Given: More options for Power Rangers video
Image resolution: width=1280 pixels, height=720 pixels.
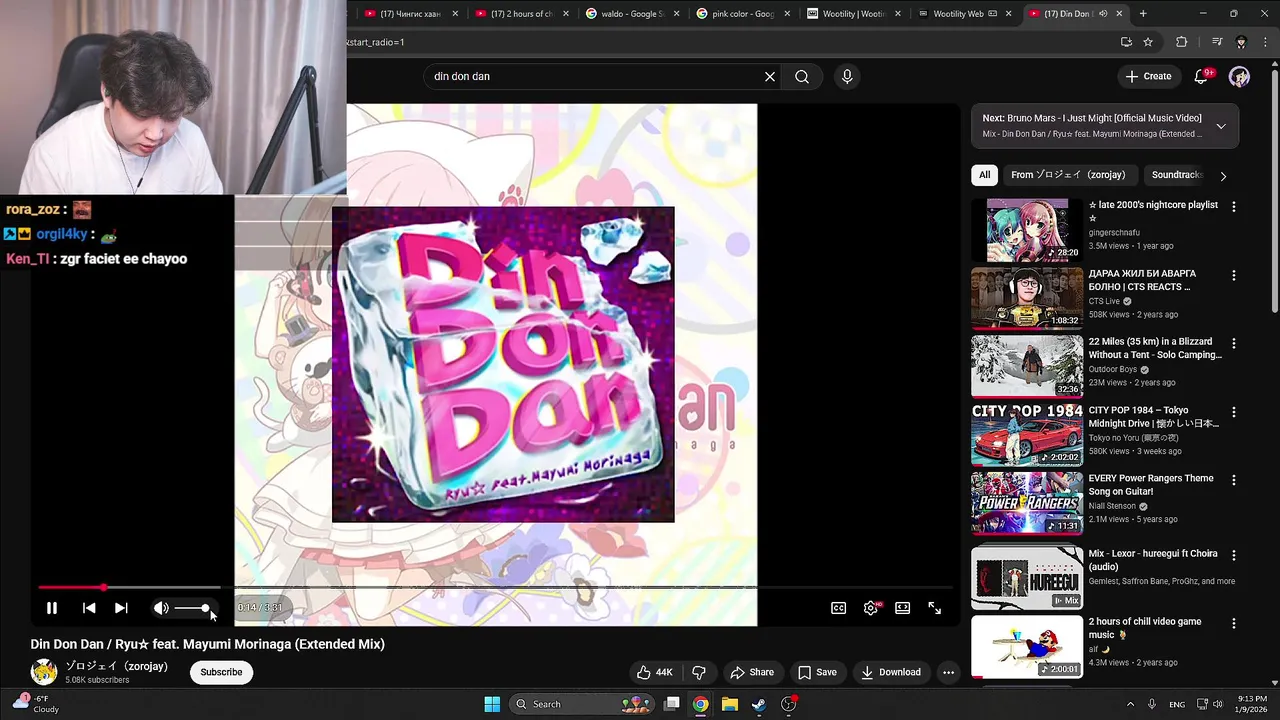Looking at the screenshot, I should tap(1233, 480).
